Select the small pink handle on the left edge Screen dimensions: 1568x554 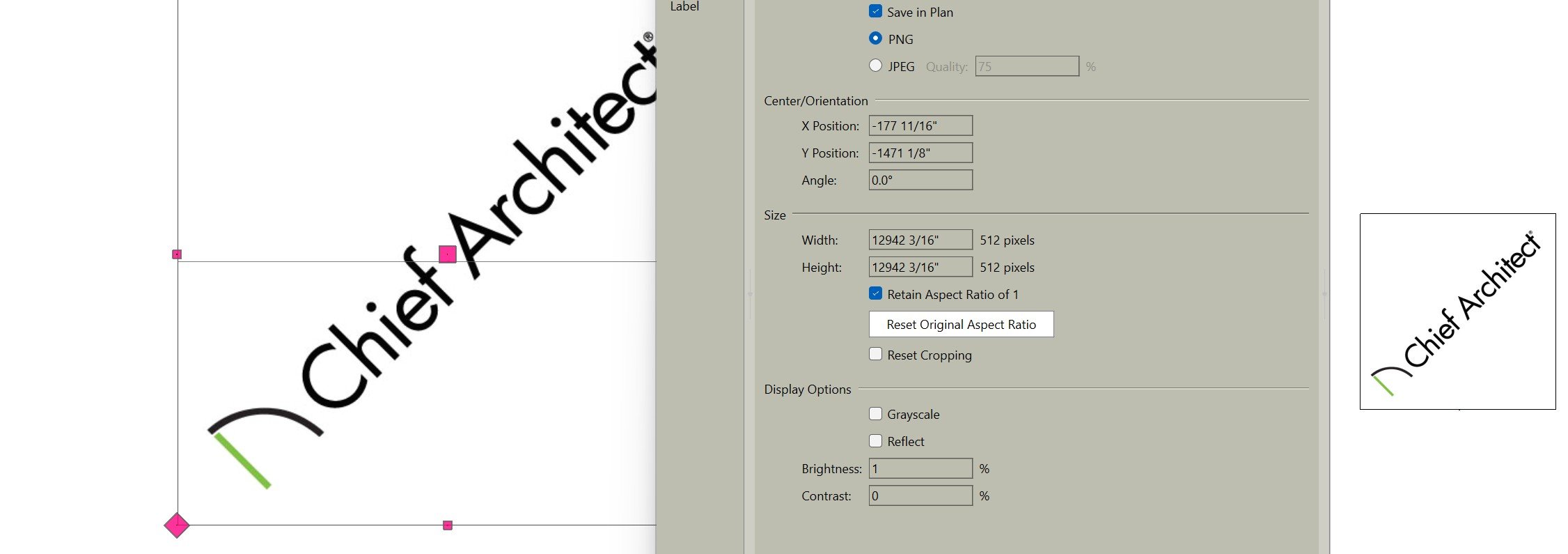click(177, 254)
